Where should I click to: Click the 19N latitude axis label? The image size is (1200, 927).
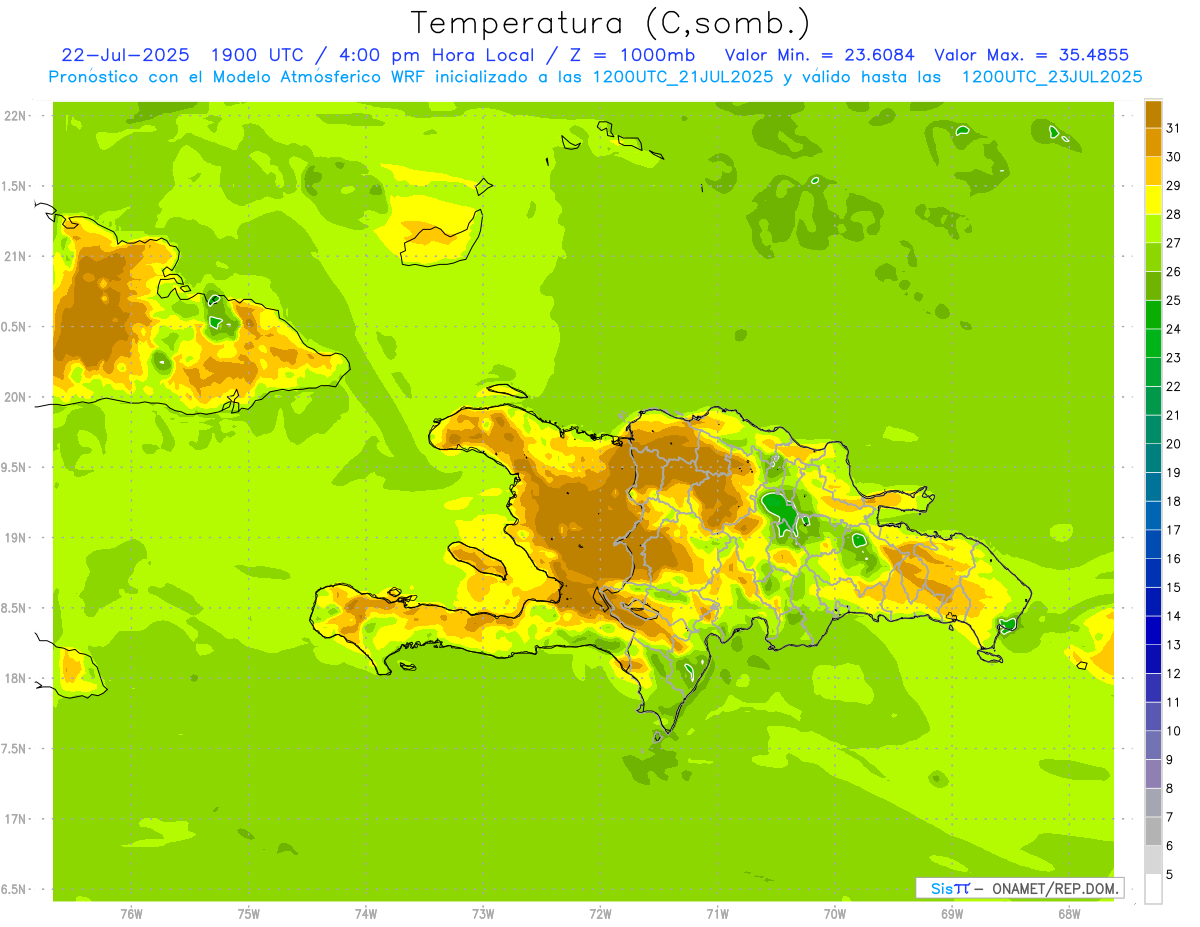click(x=16, y=538)
